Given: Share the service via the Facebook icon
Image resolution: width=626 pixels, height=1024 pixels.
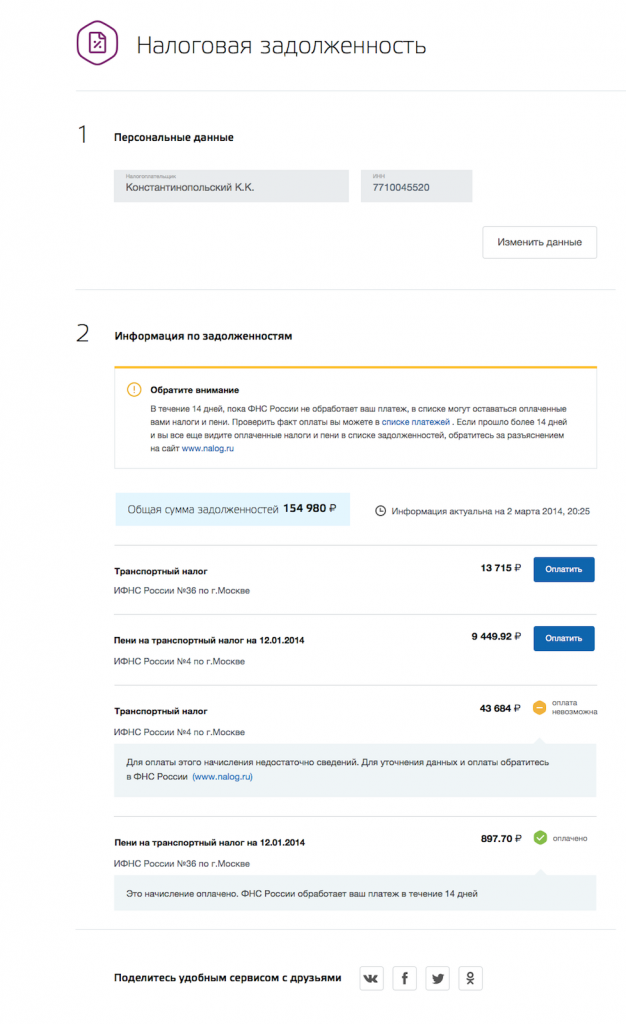Looking at the screenshot, I should coord(404,979).
